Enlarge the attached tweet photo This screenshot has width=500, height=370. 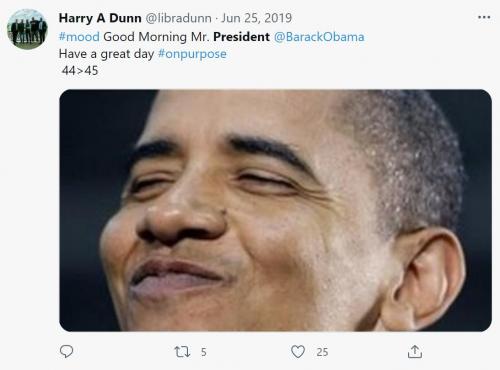tap(275, 210)
